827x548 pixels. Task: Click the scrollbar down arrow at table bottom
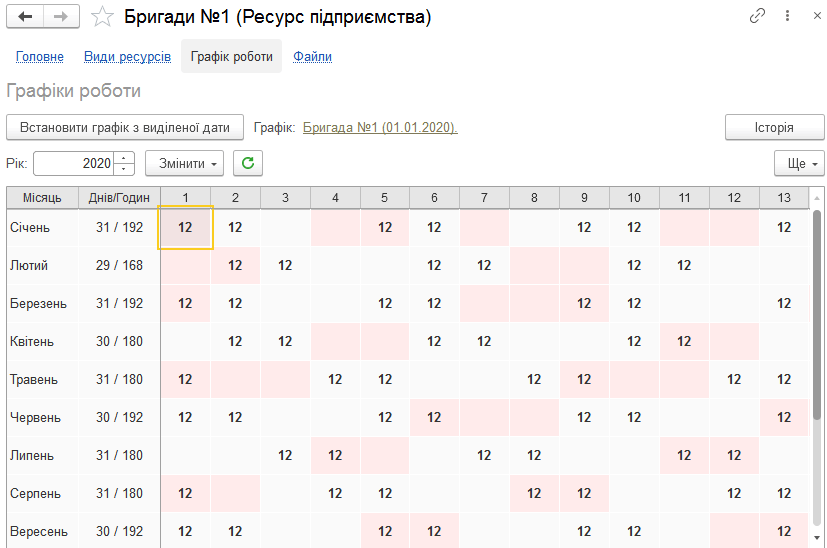[x=817, y=538]
